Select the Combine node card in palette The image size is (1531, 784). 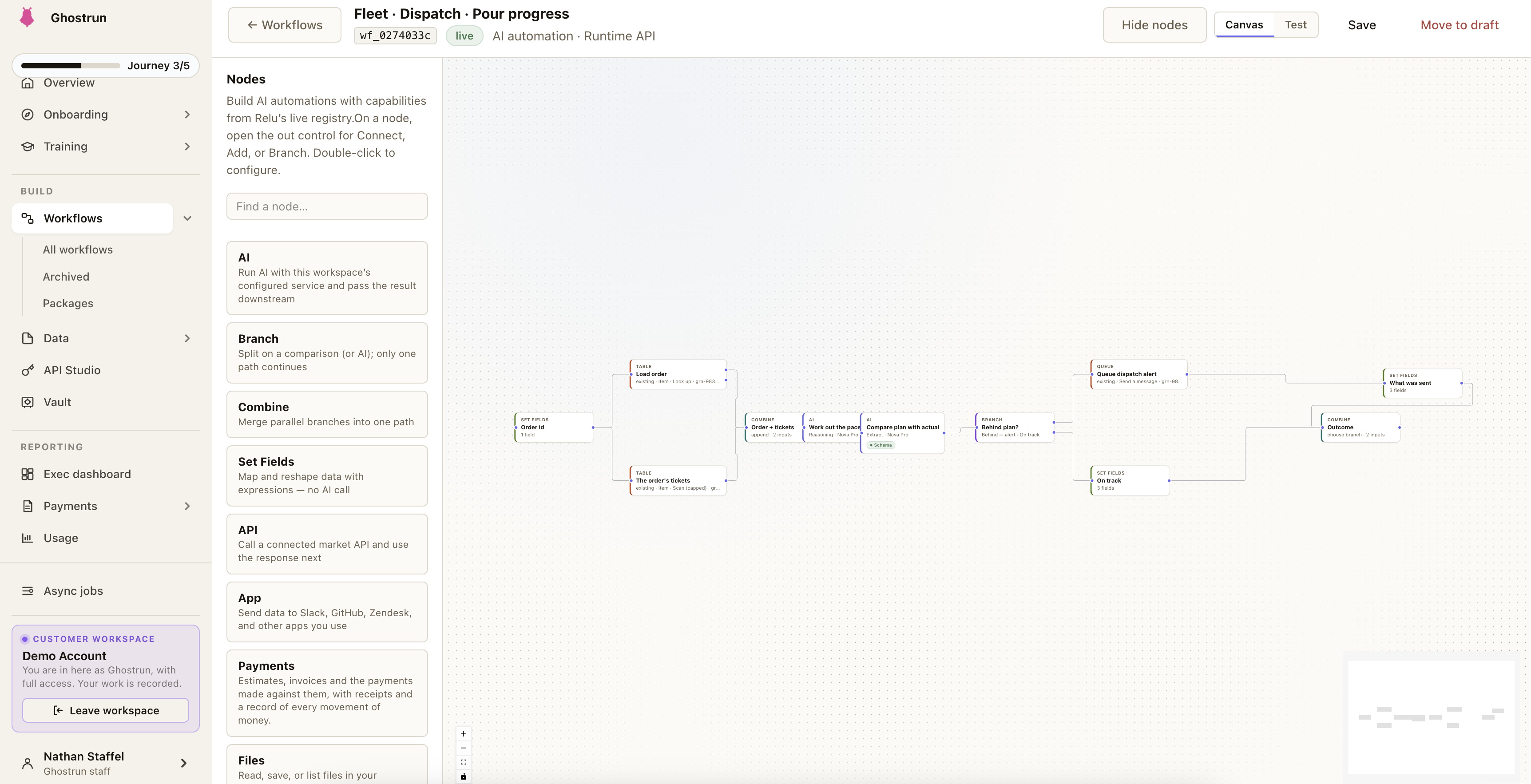[x=327, y=414]
